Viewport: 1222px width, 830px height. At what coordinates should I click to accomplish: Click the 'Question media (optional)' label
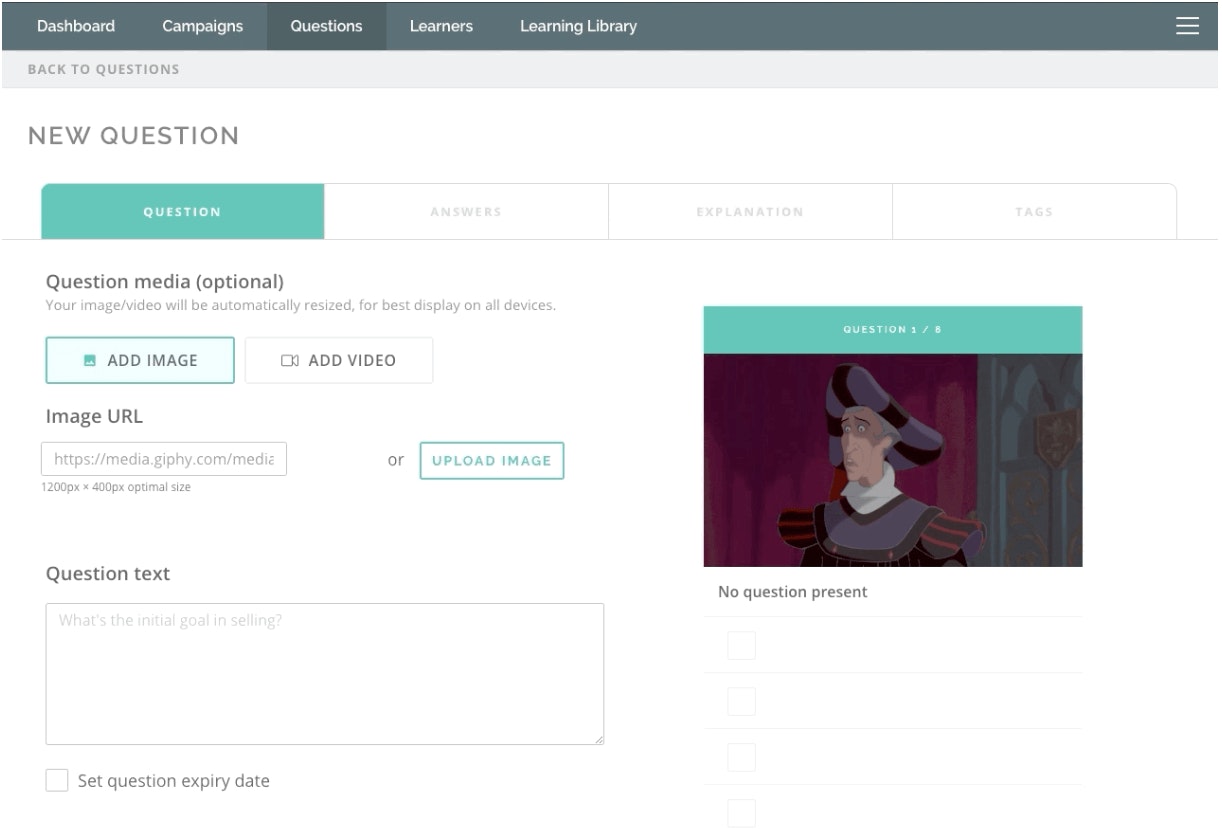click(x=165, y=283)
